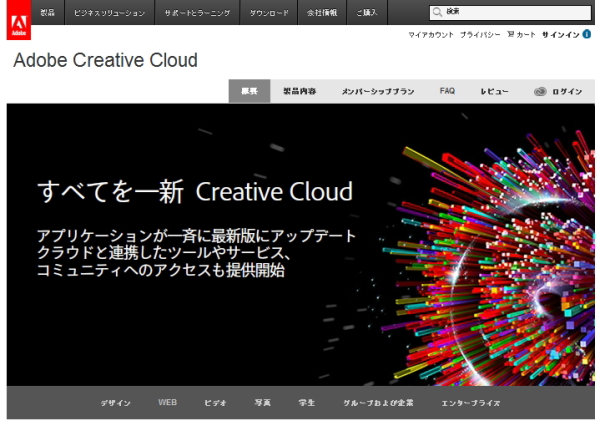The width and height of the screenshot is (600, 426).
Task: Open the ご購入 menu
Action: click(368, 13)
